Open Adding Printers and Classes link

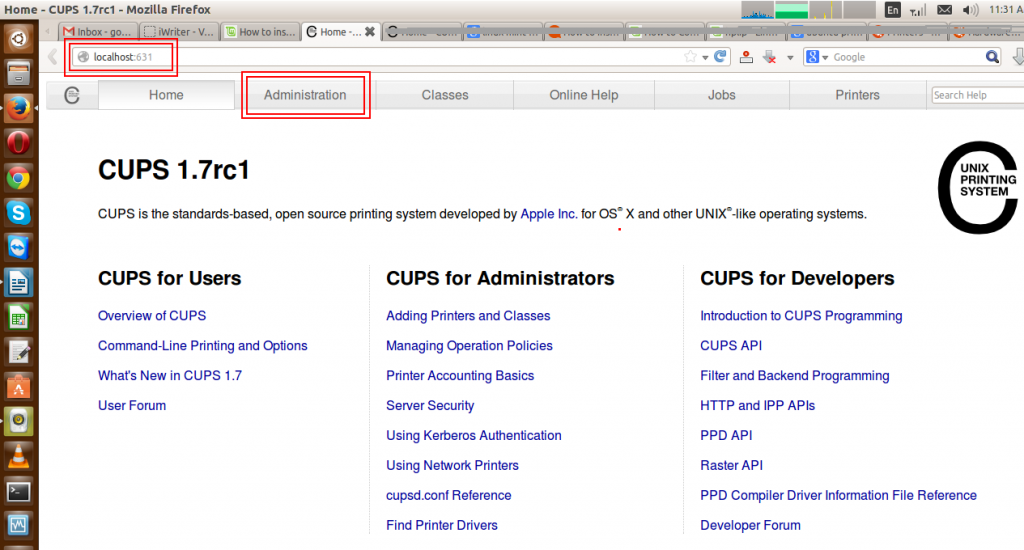(x=468, y=316)
